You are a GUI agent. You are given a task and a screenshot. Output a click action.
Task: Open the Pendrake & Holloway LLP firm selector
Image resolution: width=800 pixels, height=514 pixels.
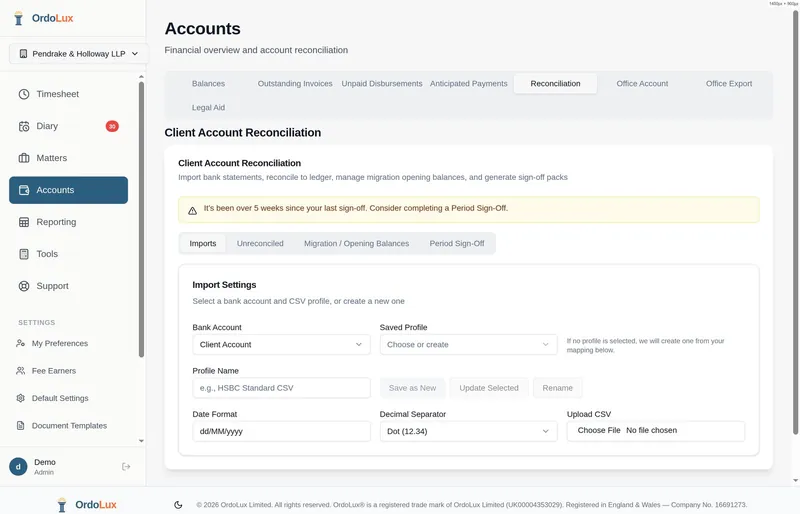point(79,54)
